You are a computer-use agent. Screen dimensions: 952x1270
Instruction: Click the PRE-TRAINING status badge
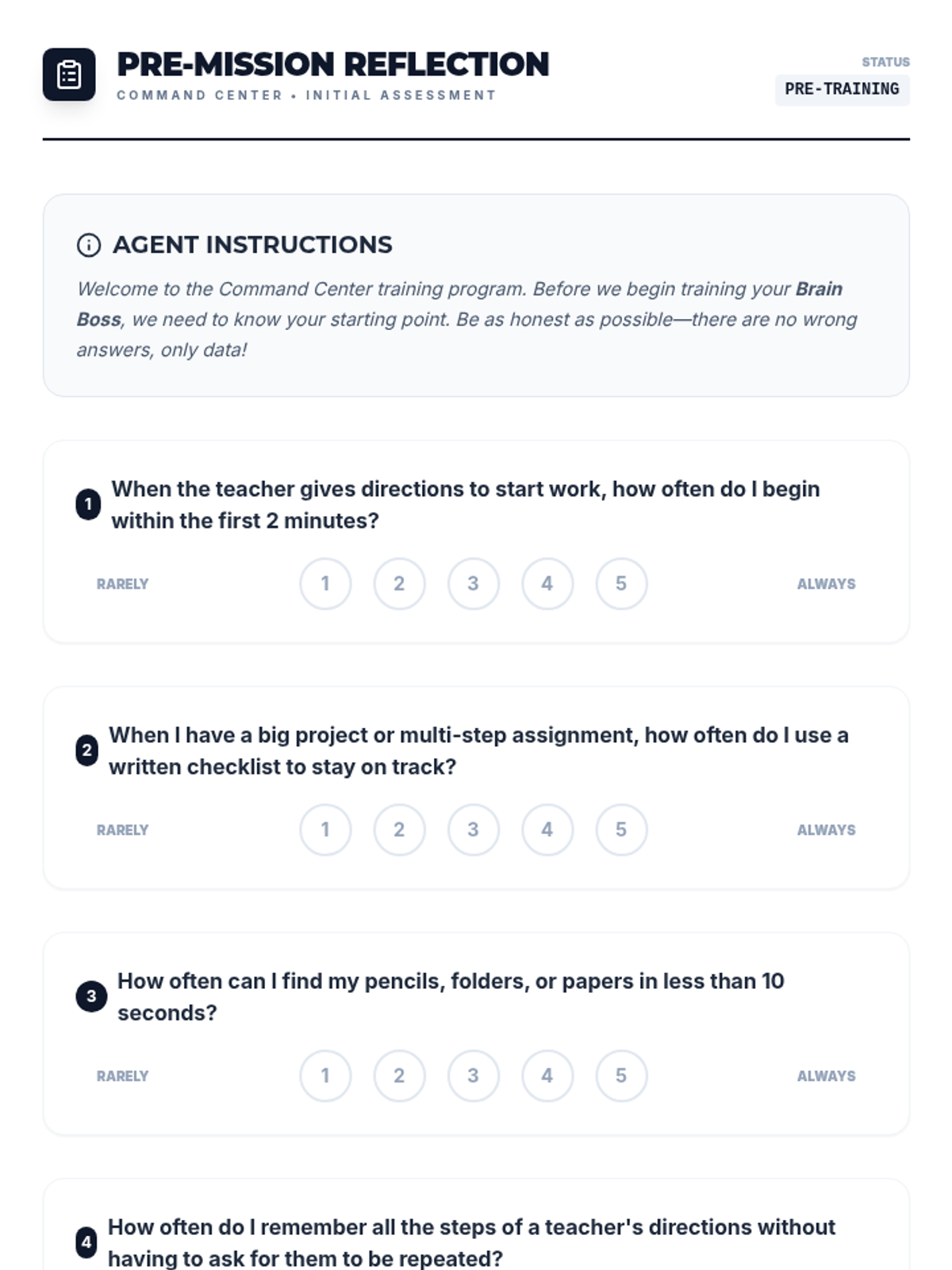pos(842,89)
